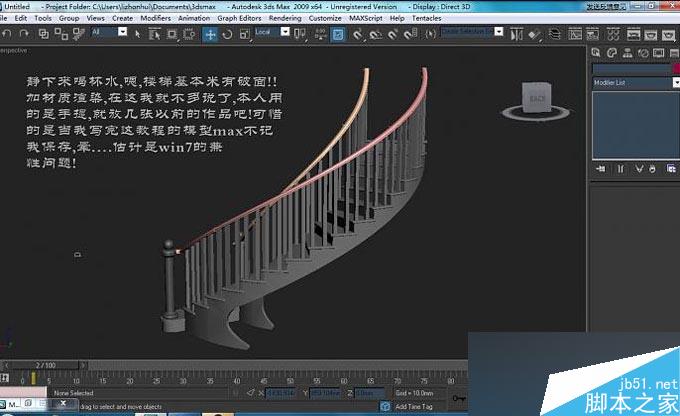The image size is (680, 416).
Task: Open the Graph Editors menu
Action: tap(239, 18)
